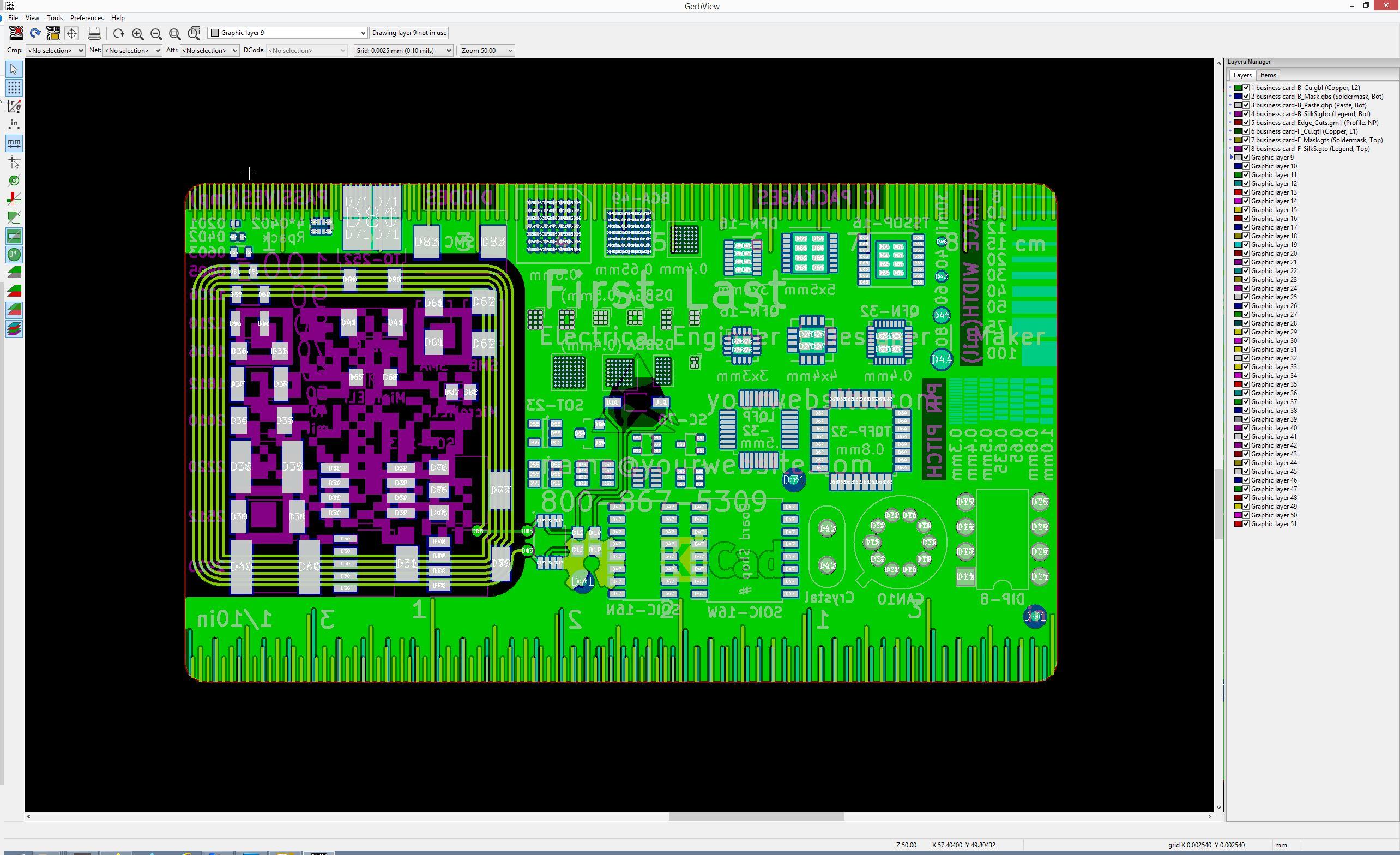Open the View menu
This screenshot has height=855, width=1400.
(x=32, y=18)
